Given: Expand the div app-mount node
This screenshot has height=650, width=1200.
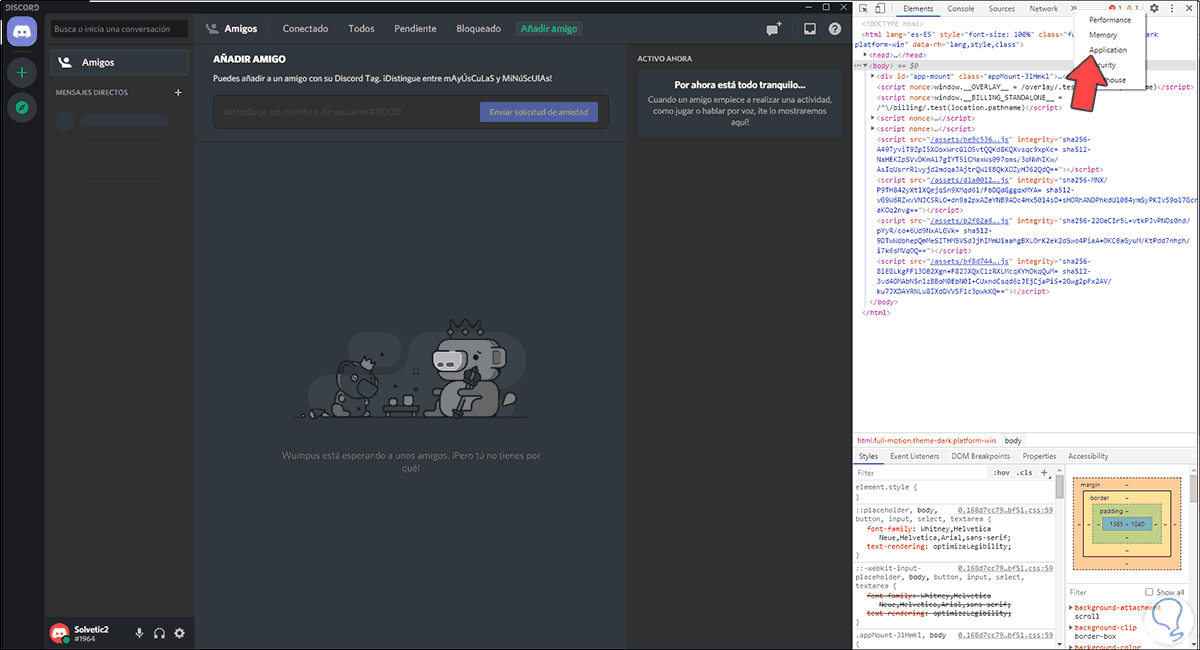Looking at the screenshot, I should click(x=873, y=76).
